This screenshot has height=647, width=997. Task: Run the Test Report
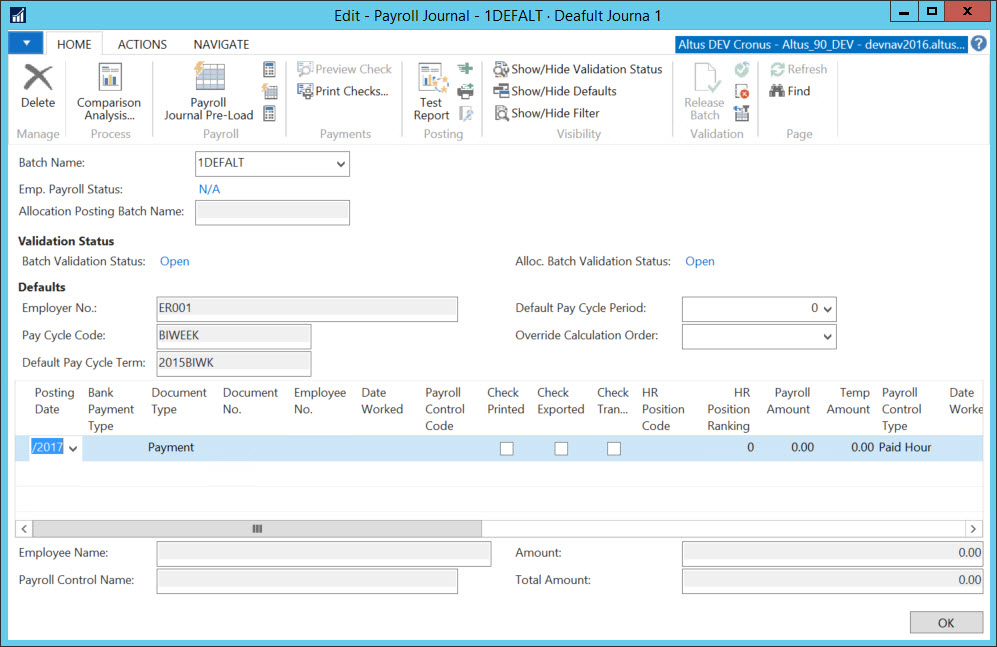pos(431,90)
